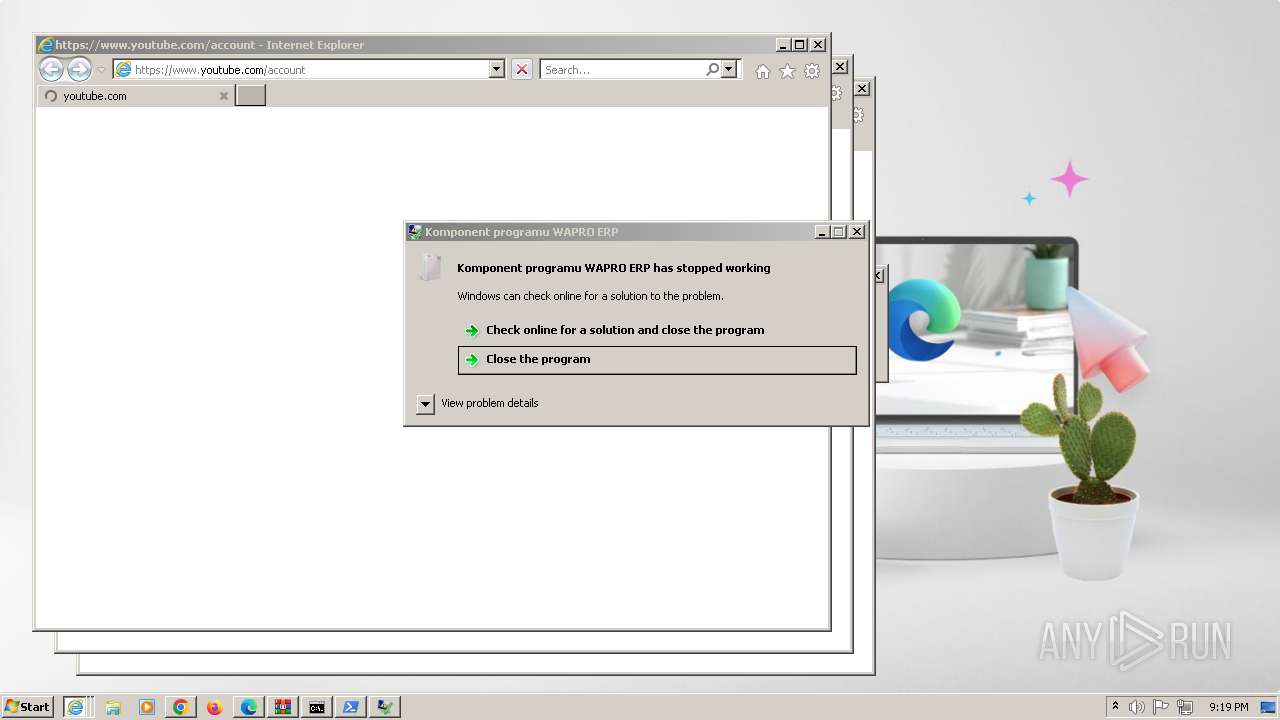Open network tray icon
The width and height of the screenshot is (1280, 720).
1185,707
